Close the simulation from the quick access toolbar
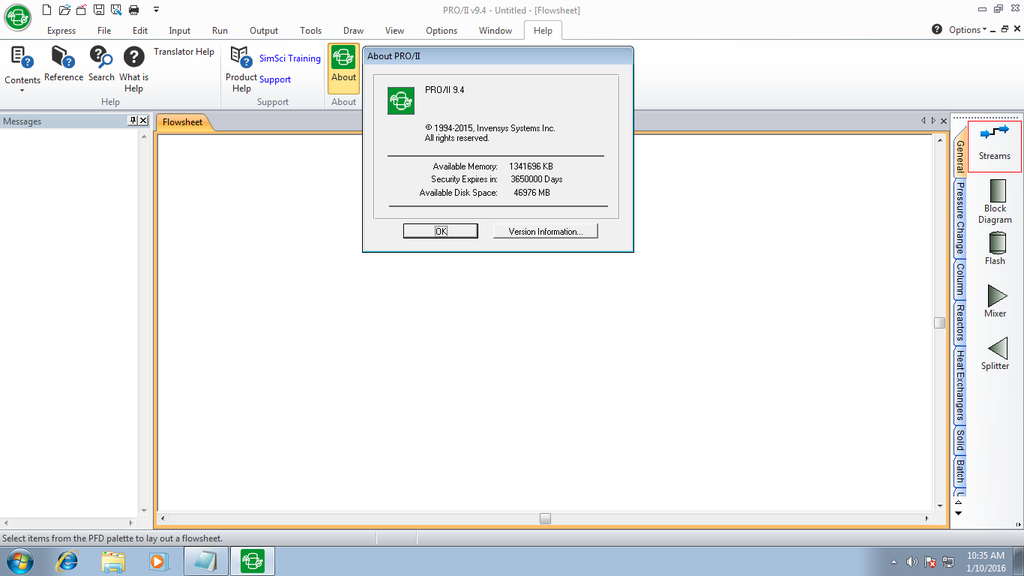The image size is (1024, 576). pos(81,10)
